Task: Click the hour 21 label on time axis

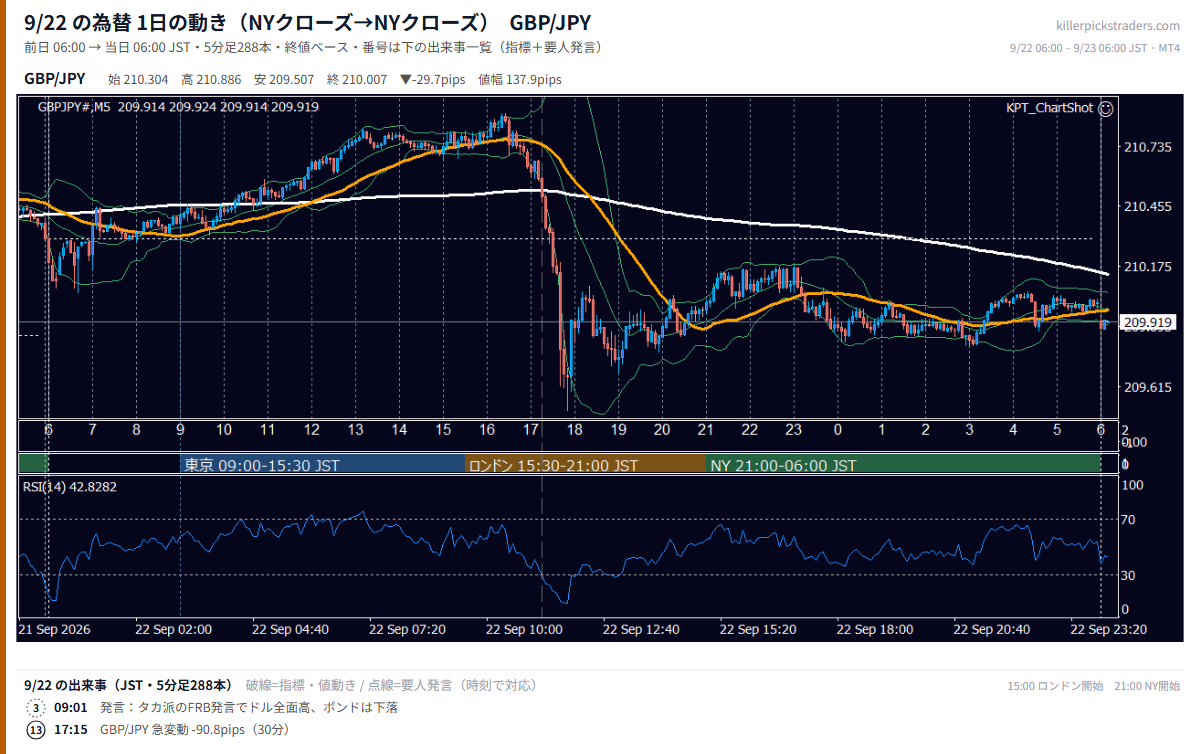Action: (706, 429)
